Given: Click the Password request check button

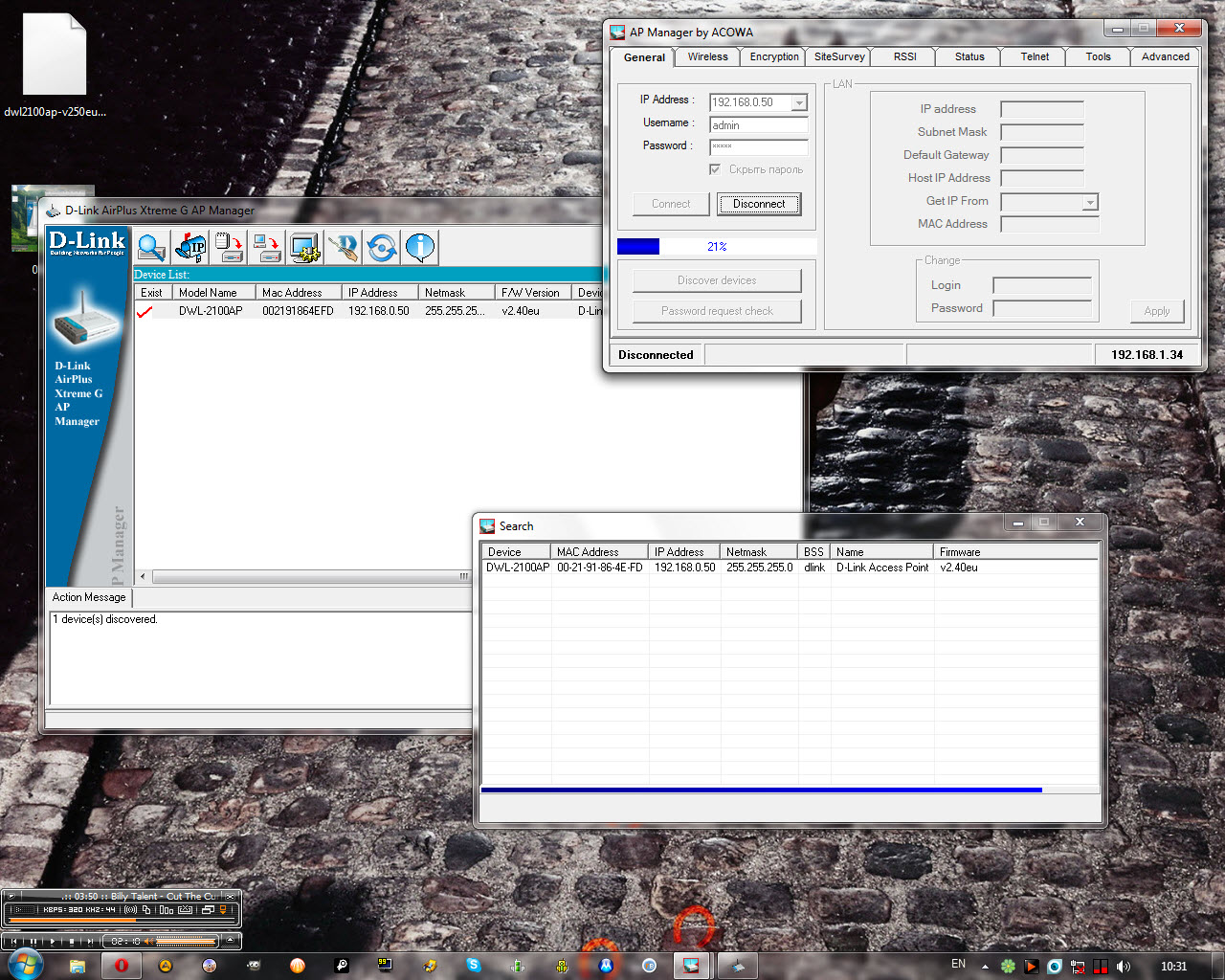Looking at the screenshot, I should (x=717, y=311).
